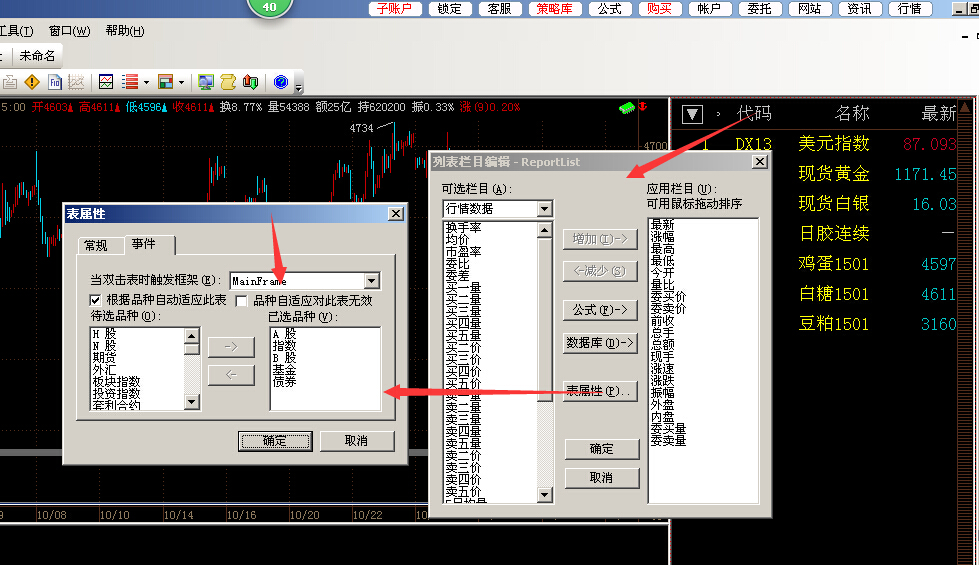Click the green 40 badge at top
Viewport: 979px width, 565px height.
pyautogui.click(x=270, y=7)
